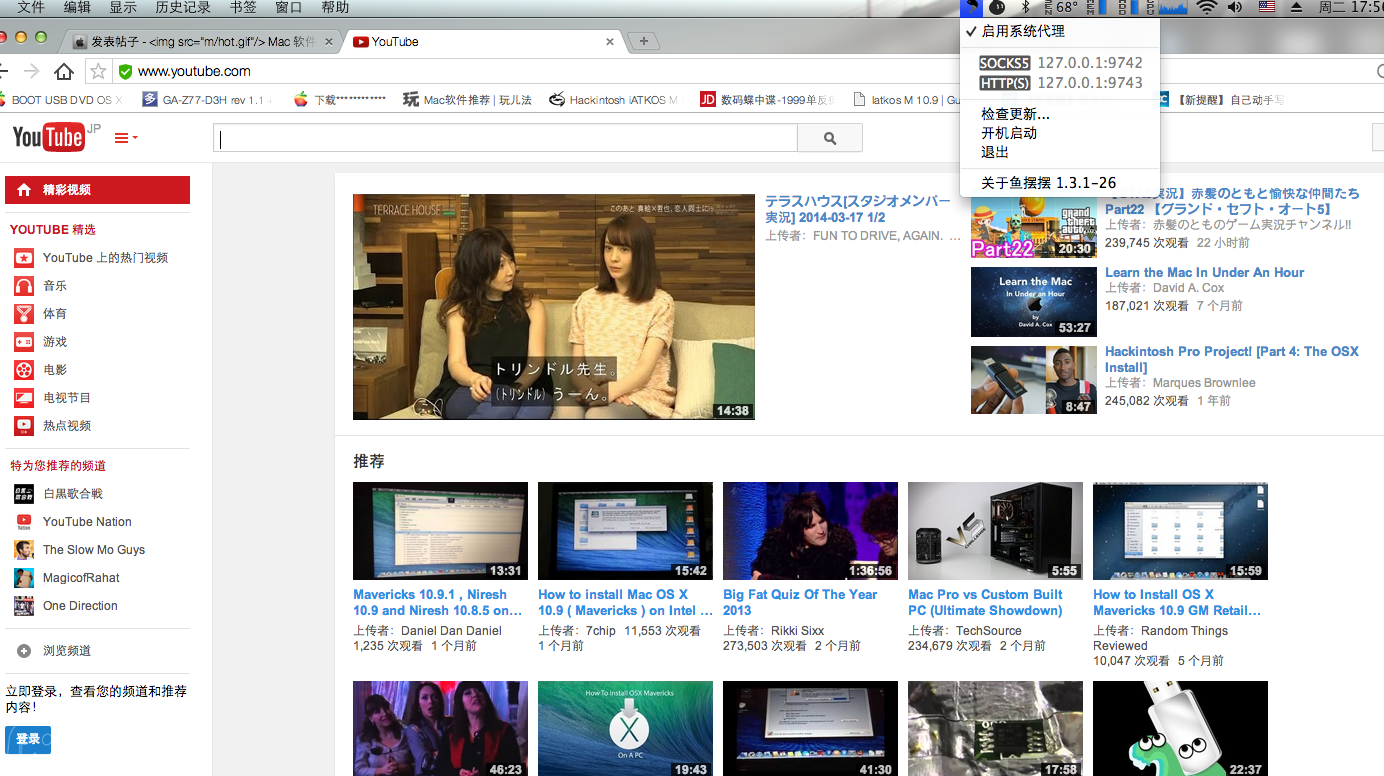Open the battery status menu
This screenshot has height=776, width=1384.
pyautogui.click(x=996, y=8)
